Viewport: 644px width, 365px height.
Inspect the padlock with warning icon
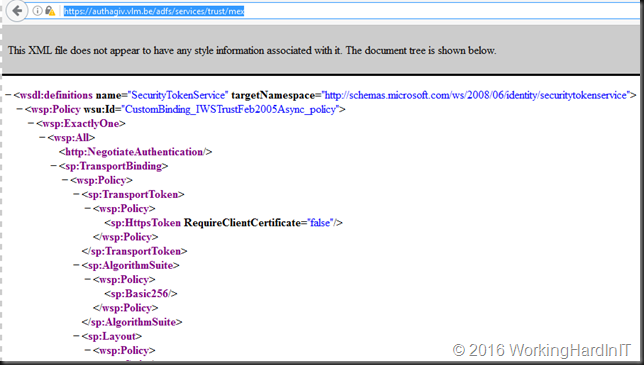pos(50,11)
